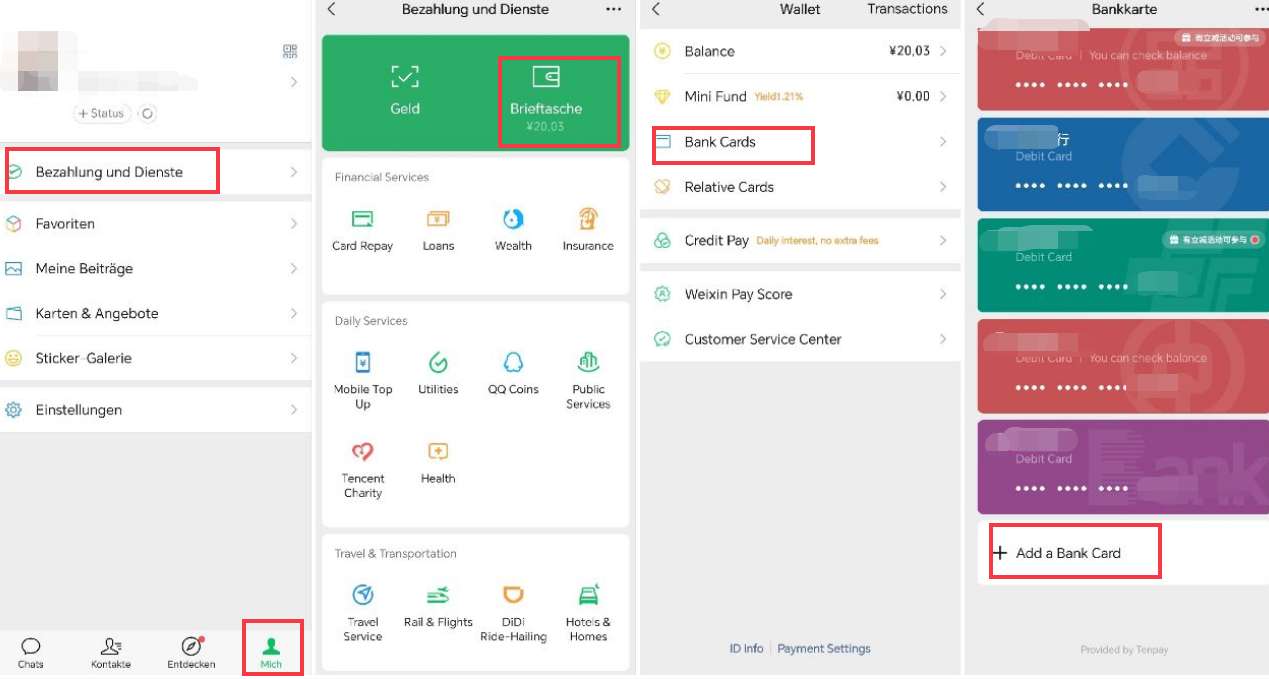The height and width of the screenshot is (679, 1269).
Task: Open Payment Settings link
Action: tap(824, 649)
